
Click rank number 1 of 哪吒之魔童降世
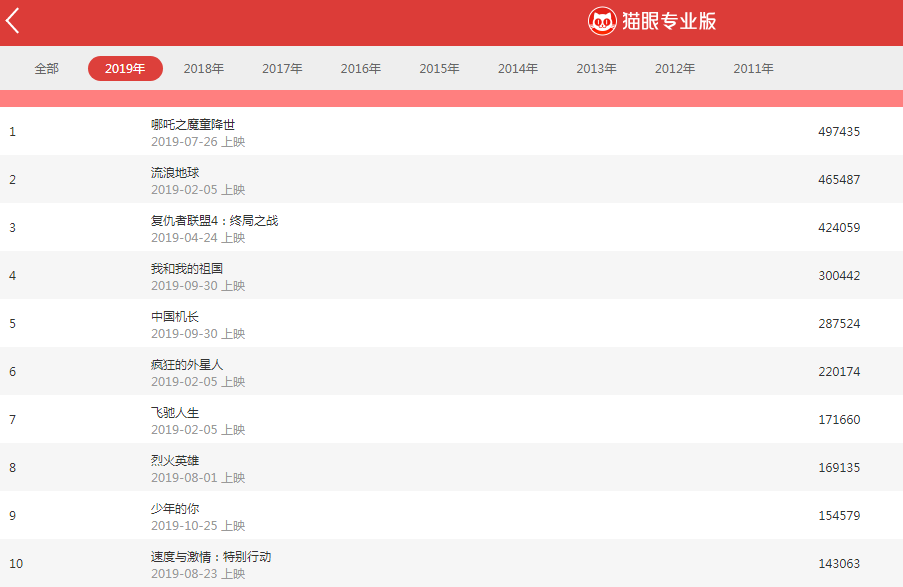point(12,131)
